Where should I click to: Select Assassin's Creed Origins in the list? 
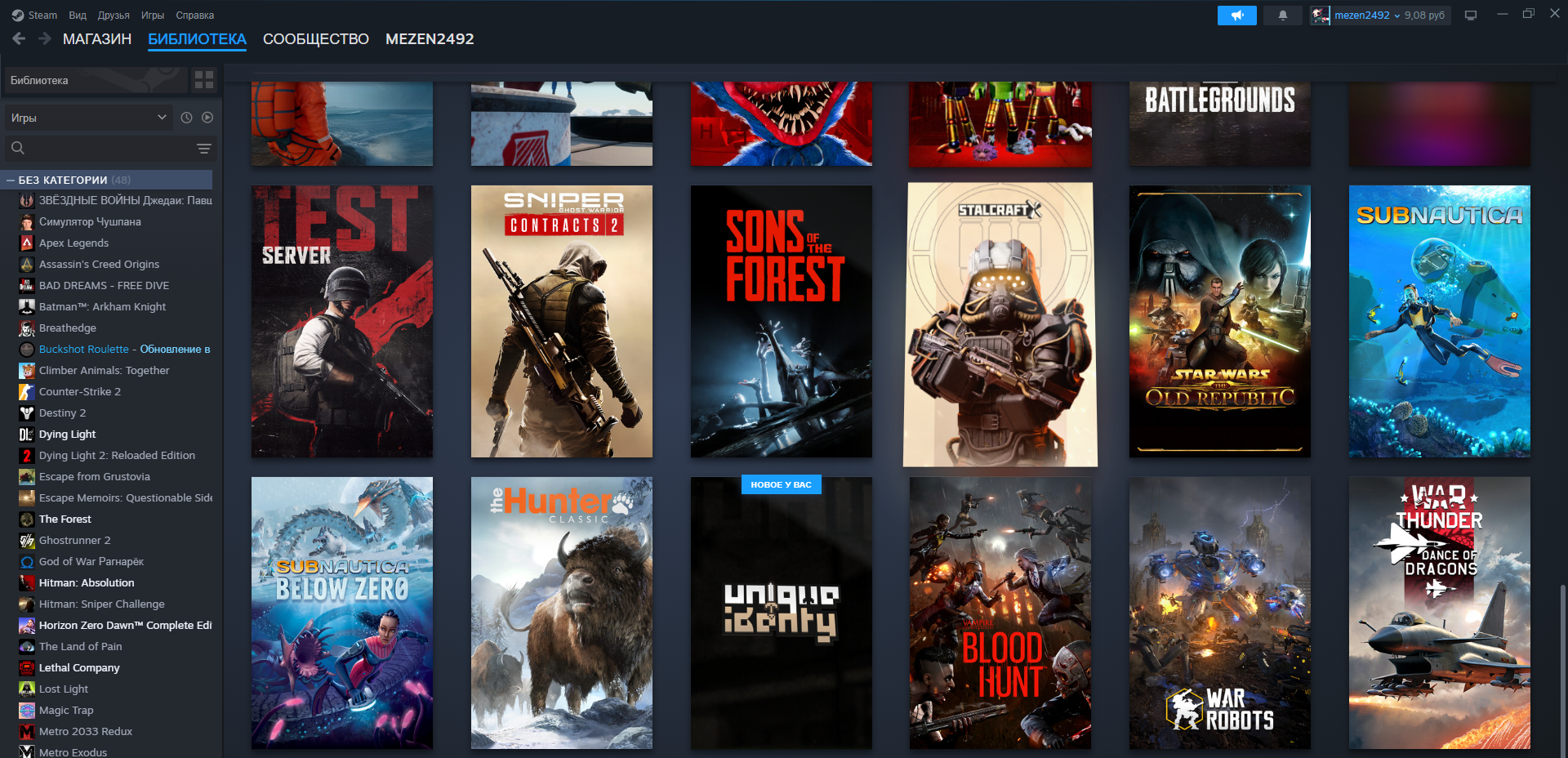coord(99,264)
